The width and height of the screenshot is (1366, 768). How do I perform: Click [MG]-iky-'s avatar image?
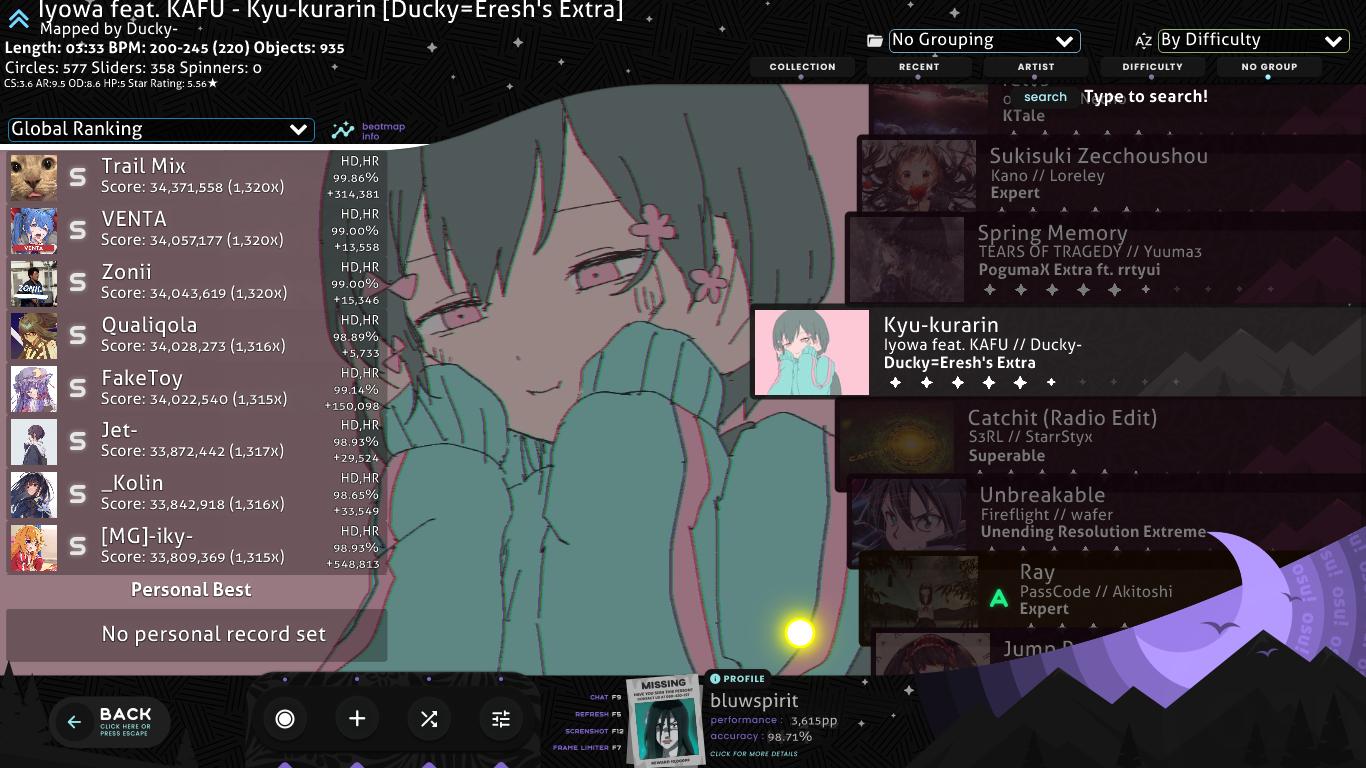point(34,549)
